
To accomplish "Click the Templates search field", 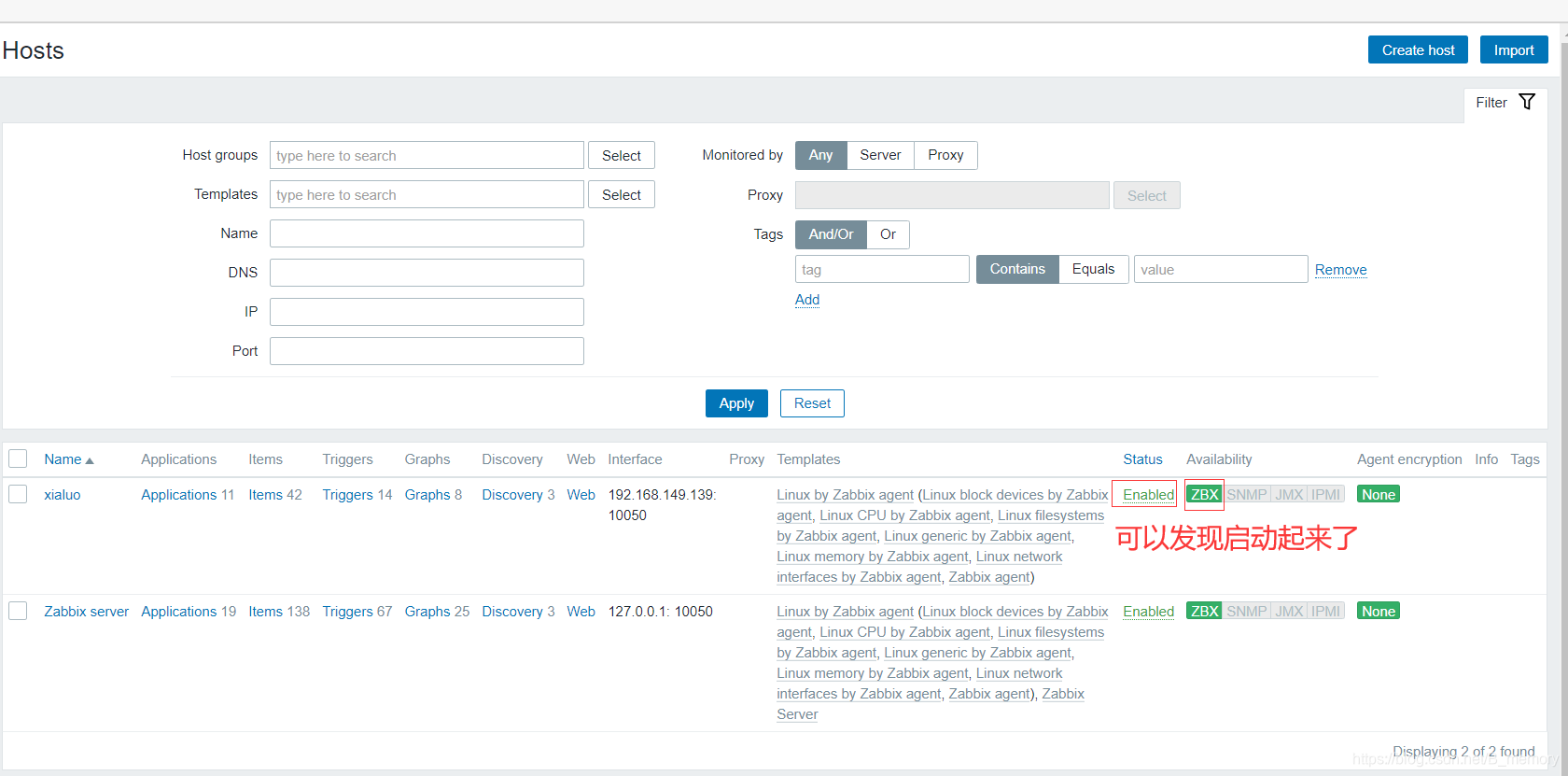I will (427, 194).
